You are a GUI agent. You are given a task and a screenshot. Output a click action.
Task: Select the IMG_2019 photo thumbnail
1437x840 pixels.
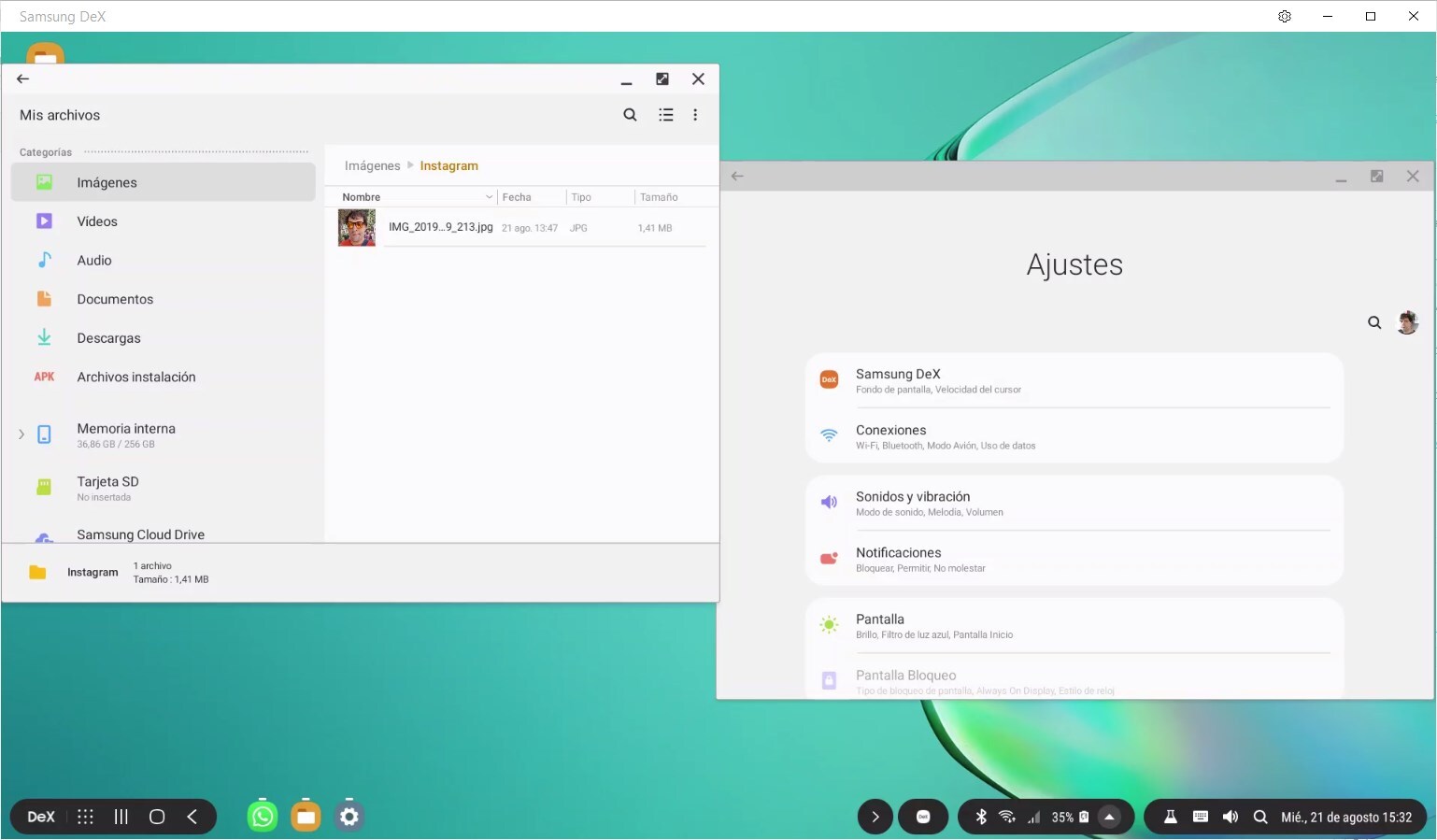[357, 228]
